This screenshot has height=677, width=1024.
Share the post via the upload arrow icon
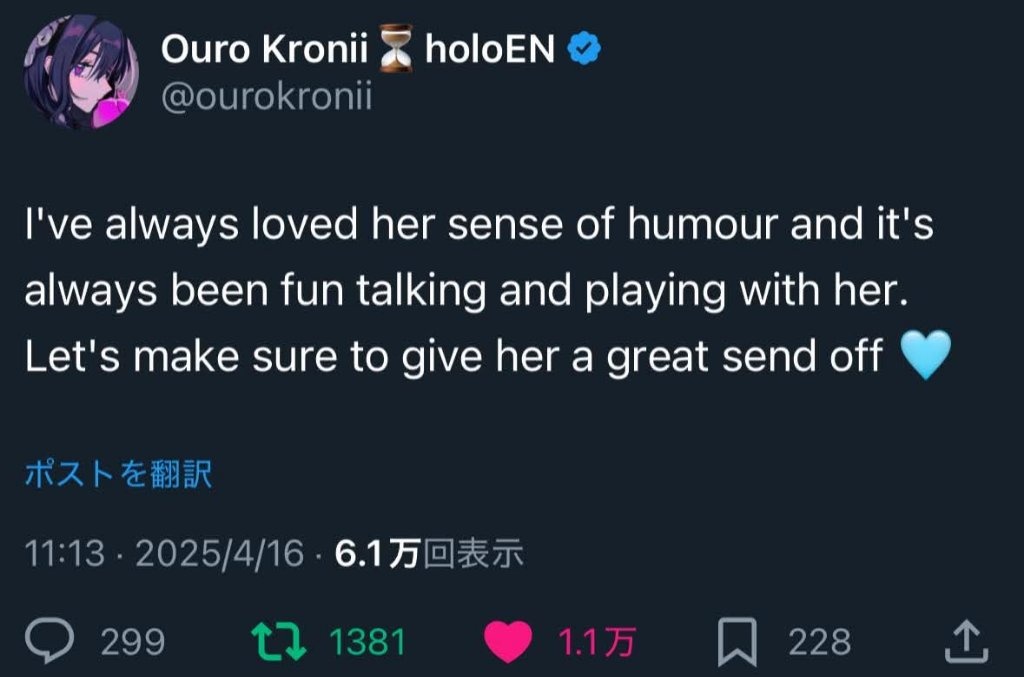(967, 642)
